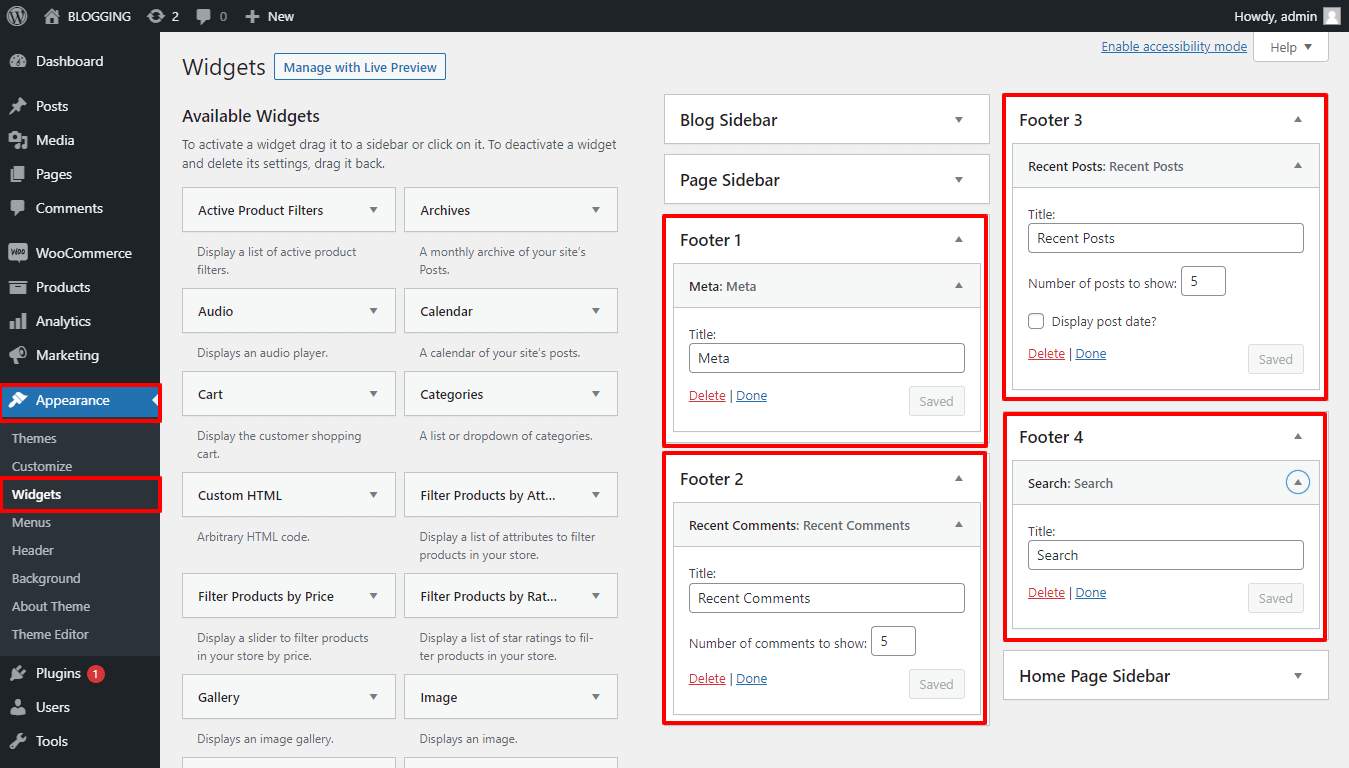Open the Analytics chart icon

tap(18, 321)
